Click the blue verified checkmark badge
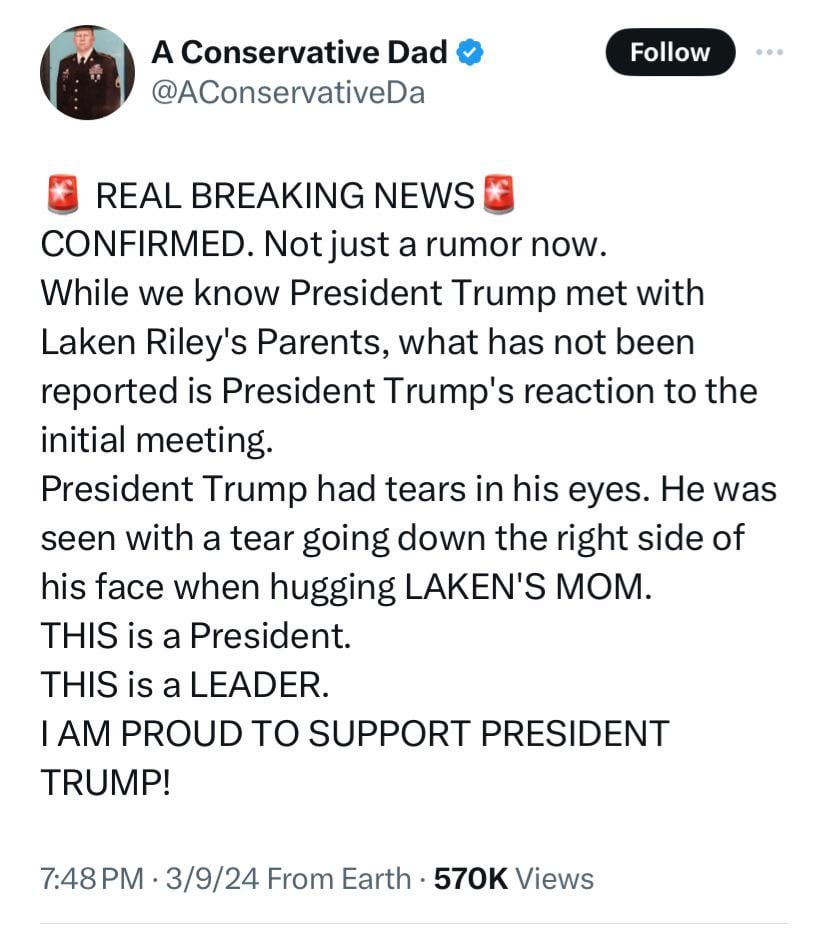 click(471, 53)
